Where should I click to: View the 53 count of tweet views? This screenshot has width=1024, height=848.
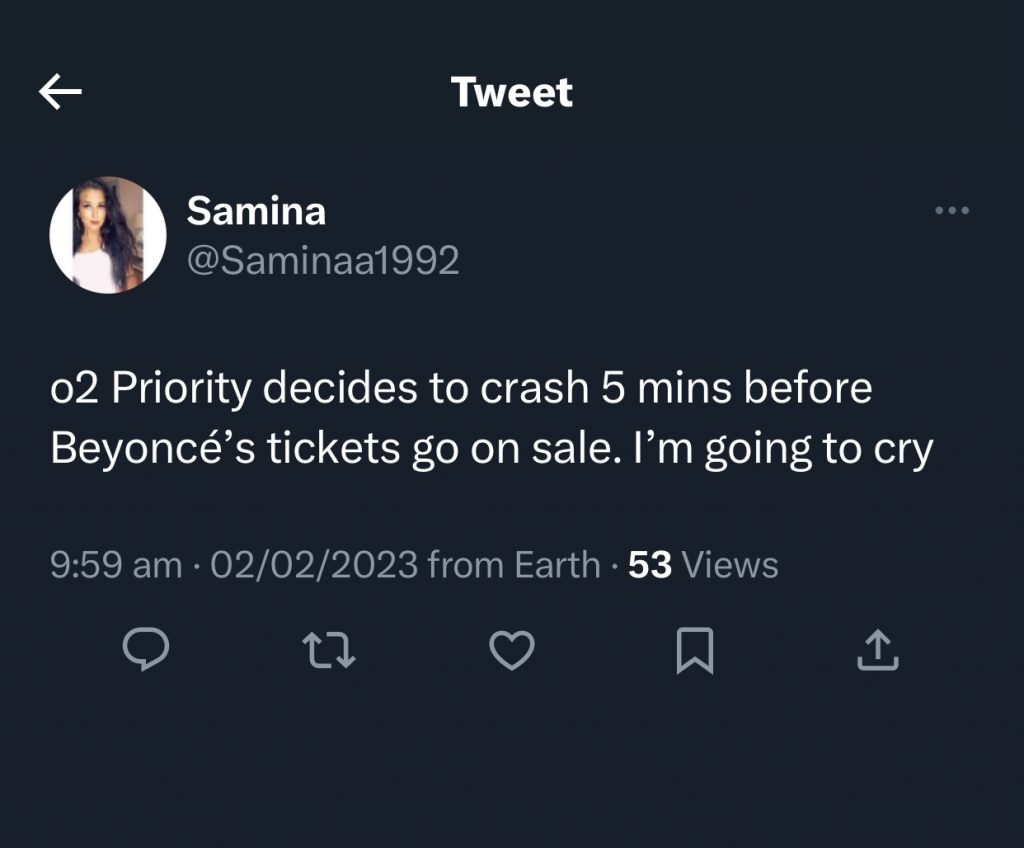650,565
